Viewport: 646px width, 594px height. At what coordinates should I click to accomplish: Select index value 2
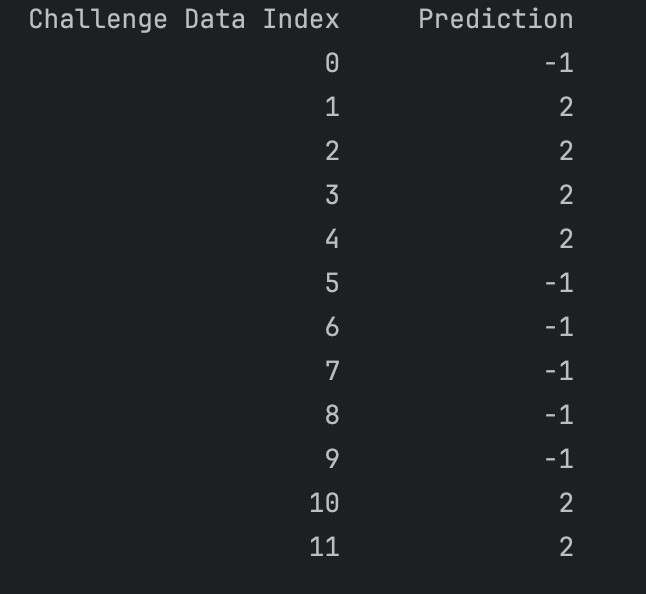click(332, 151)
